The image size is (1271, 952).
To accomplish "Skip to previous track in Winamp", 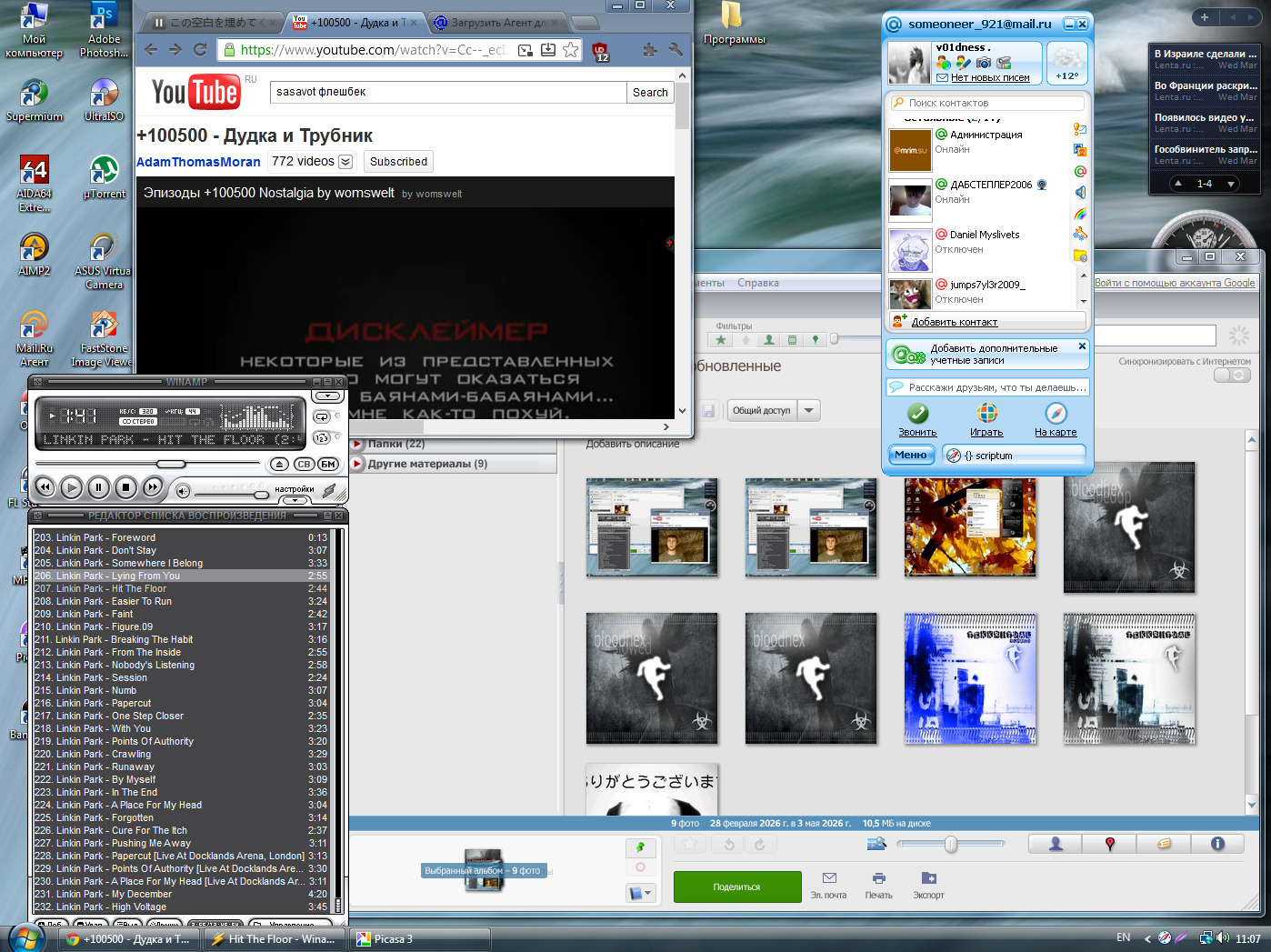I will tap(45, 487).
